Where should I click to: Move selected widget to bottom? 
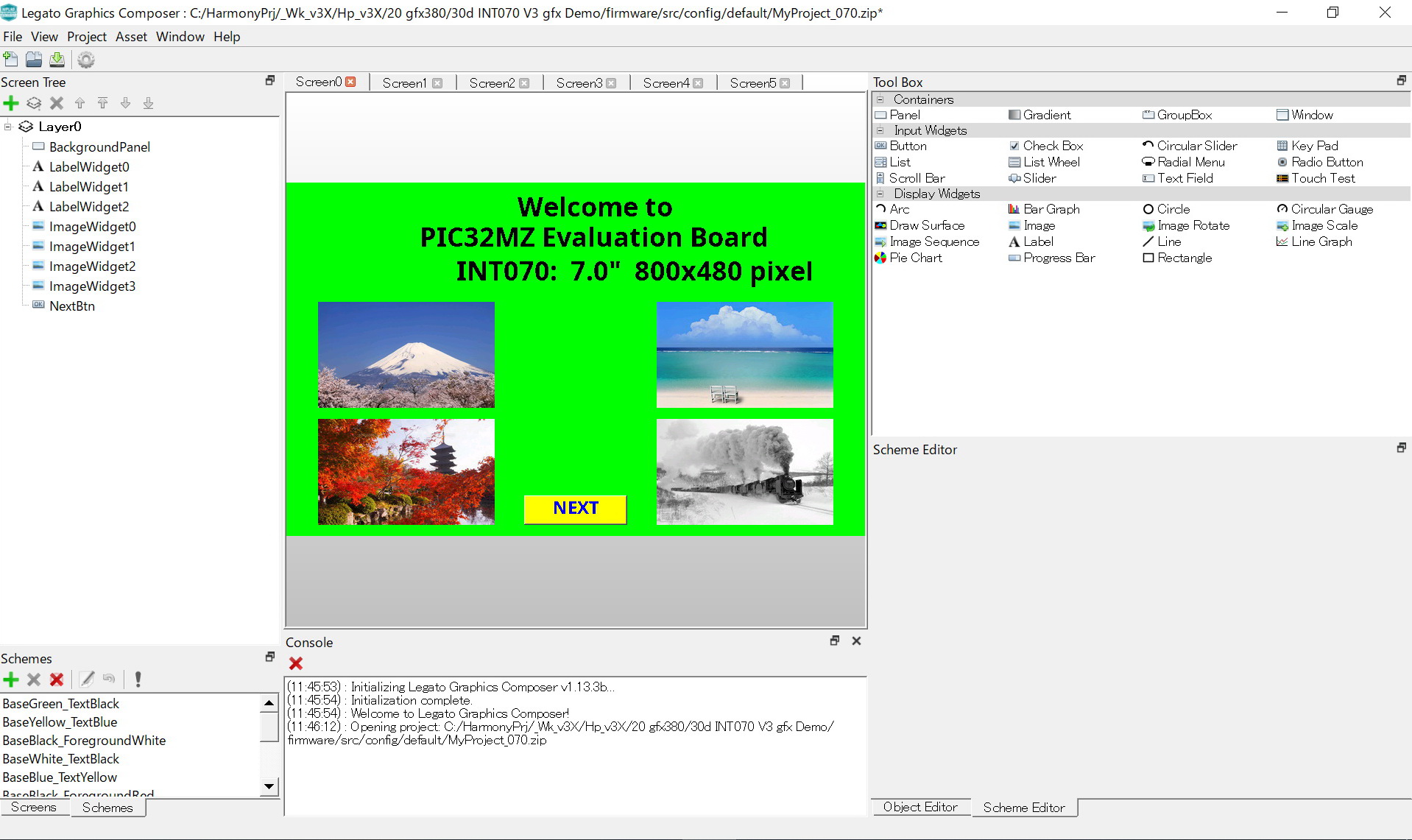click(x=148, y=103)
